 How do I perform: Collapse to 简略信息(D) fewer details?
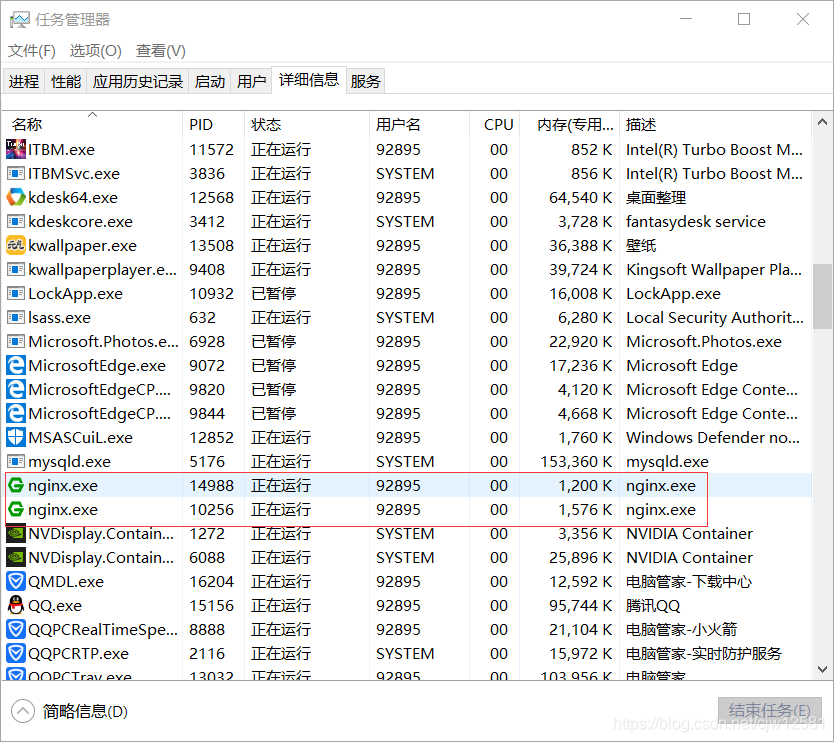pyautogui.click(x=70, y=711)
